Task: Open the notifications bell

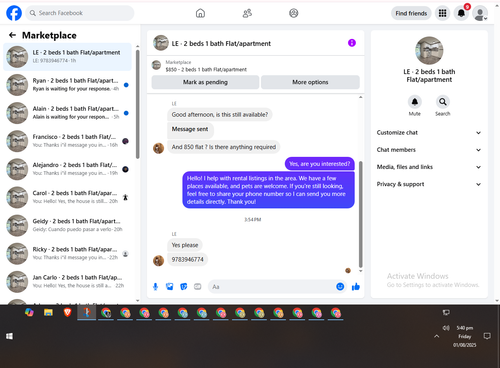Action: click(461, 13)
